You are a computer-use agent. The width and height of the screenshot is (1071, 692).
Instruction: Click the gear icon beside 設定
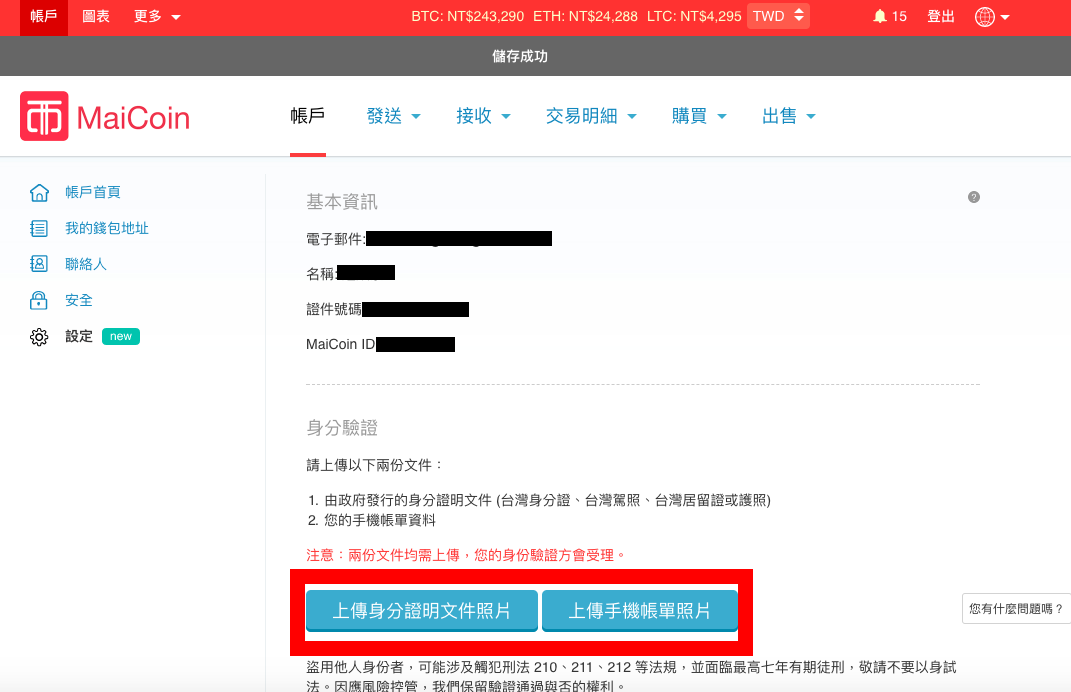[x=39, y=337]
